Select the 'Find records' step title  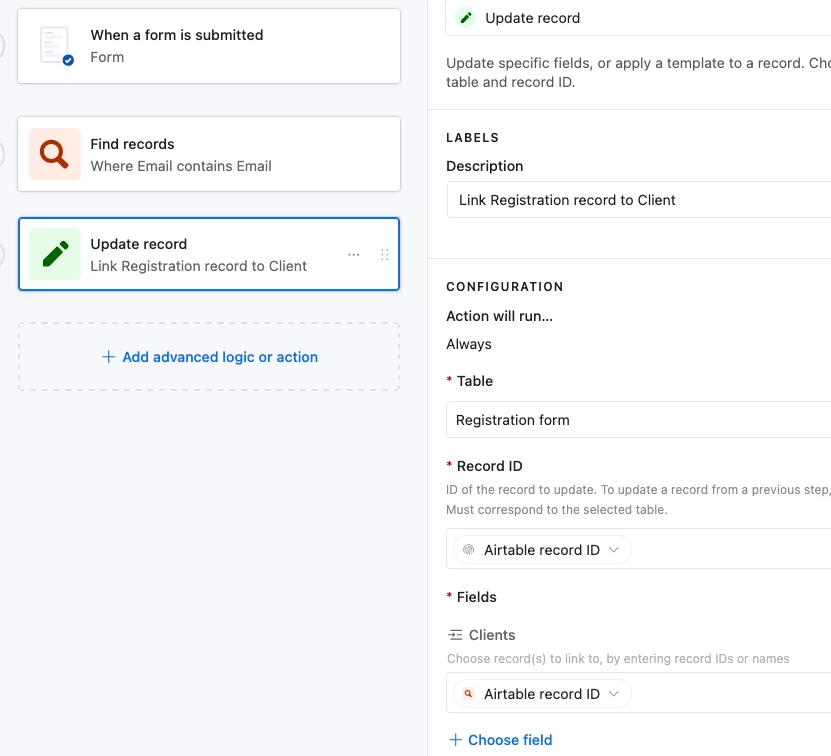(x=132, y=144)
